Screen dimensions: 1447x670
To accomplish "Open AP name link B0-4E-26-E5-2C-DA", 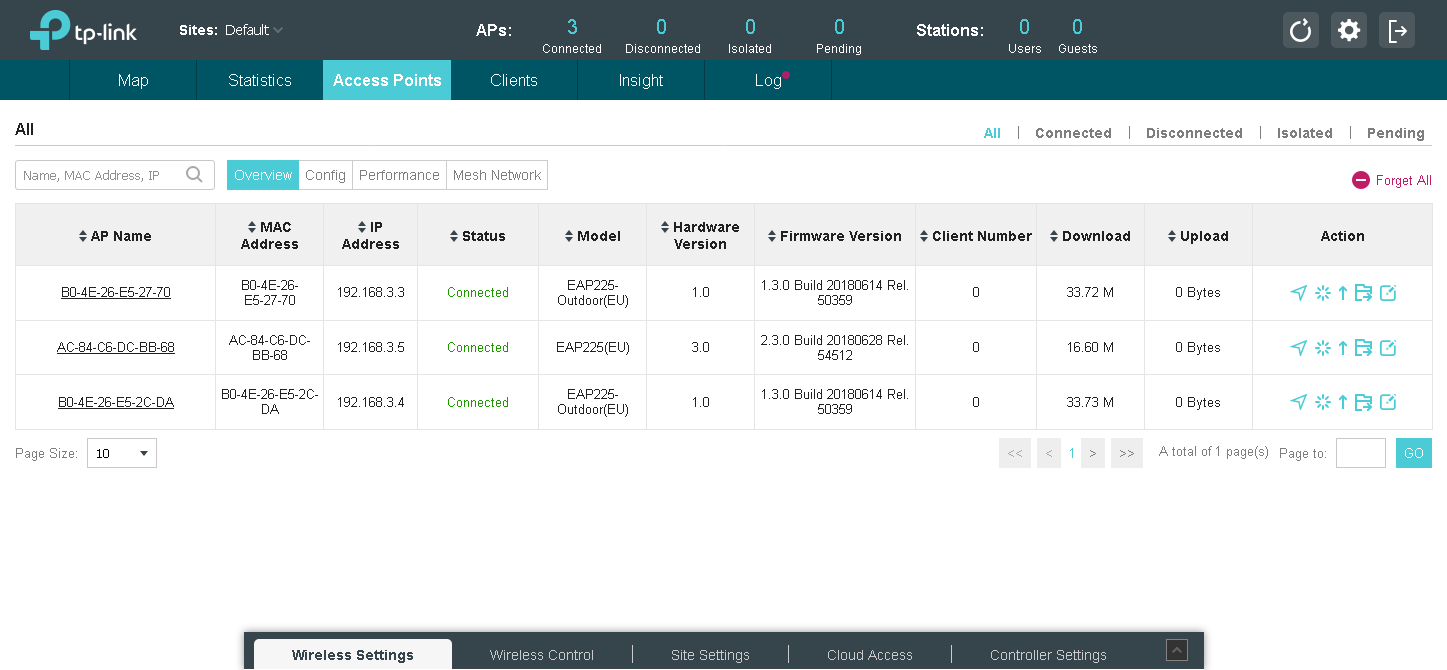I will [116, 402].
